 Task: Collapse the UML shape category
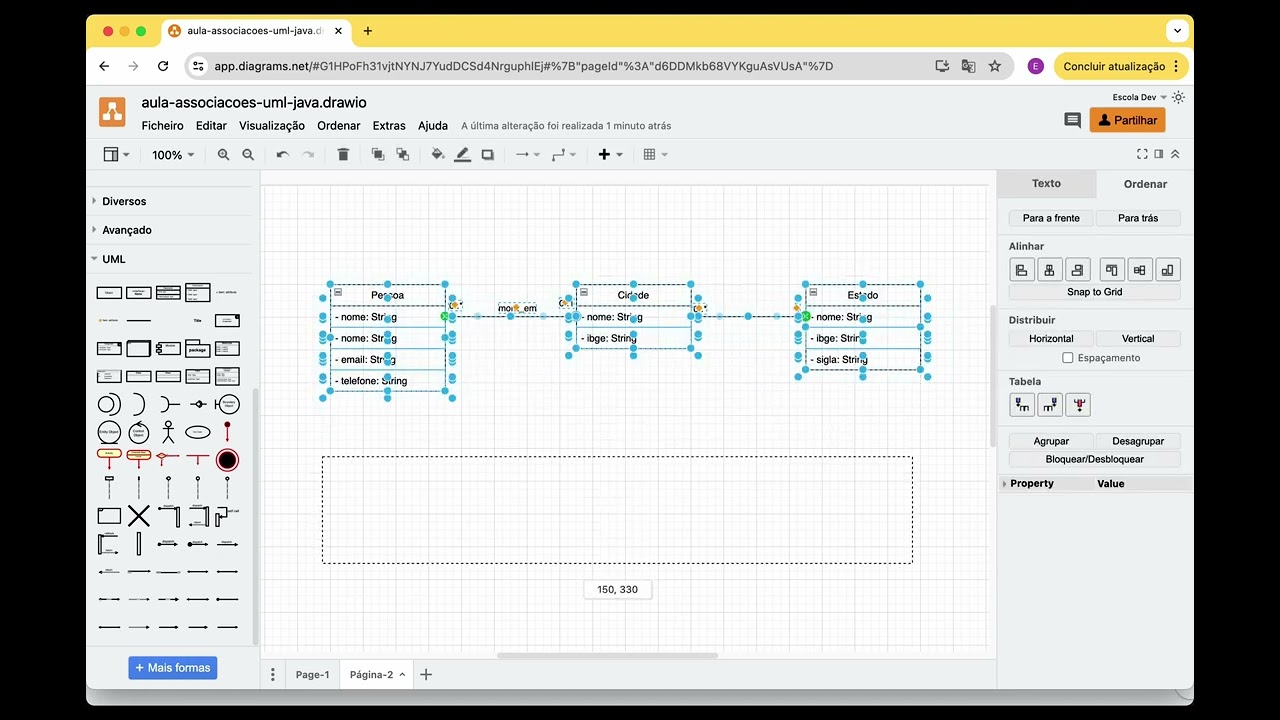click(x=114, y=259)
